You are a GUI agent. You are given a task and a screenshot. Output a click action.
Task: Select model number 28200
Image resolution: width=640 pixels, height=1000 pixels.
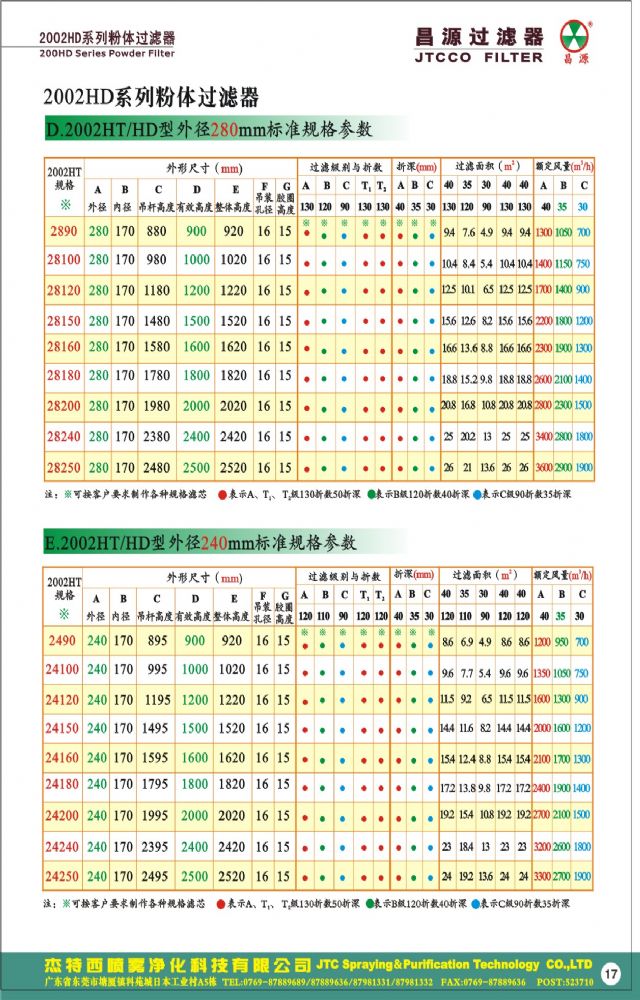pos(64,406)
